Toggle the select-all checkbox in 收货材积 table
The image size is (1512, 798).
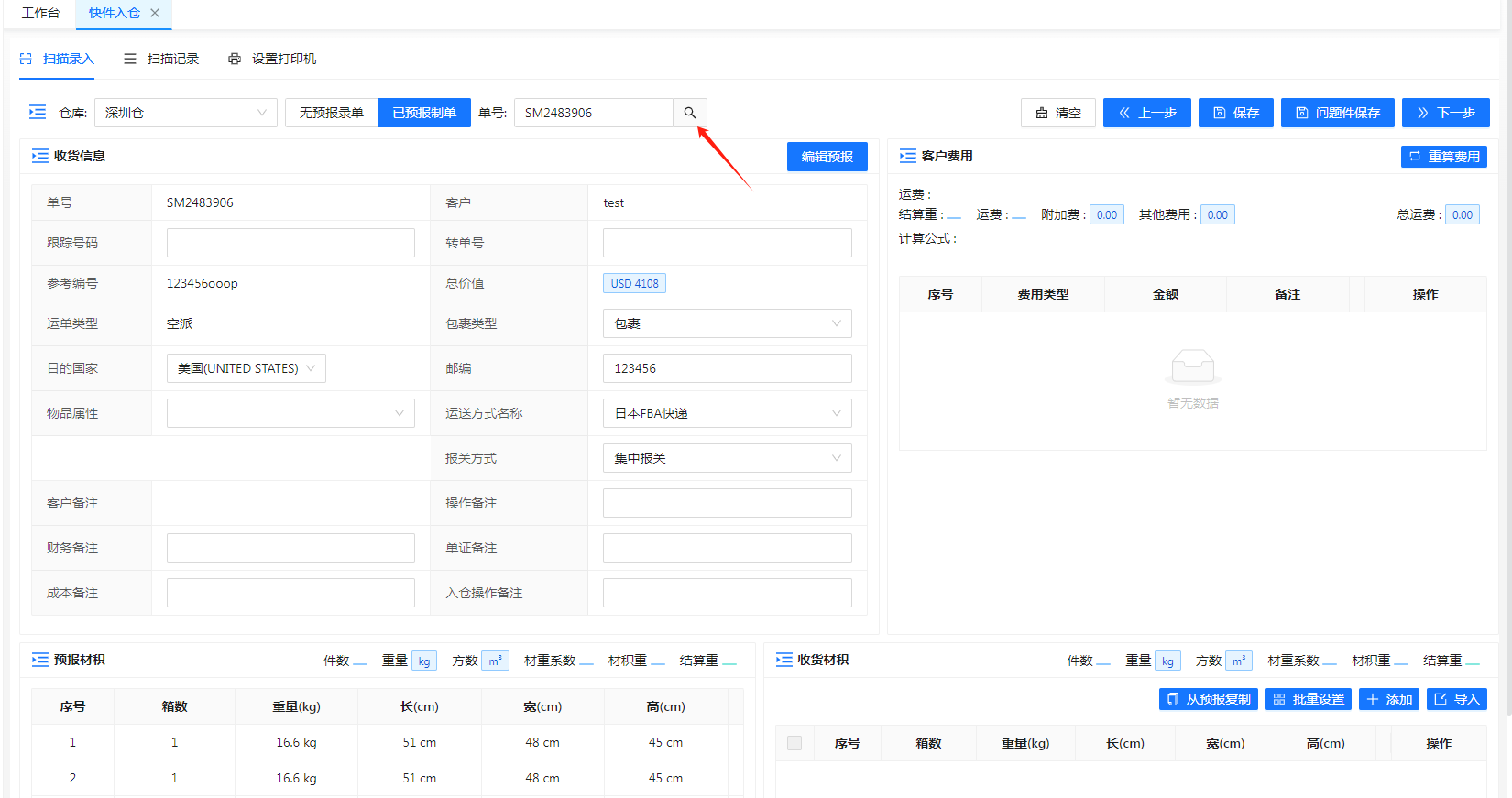794,743
